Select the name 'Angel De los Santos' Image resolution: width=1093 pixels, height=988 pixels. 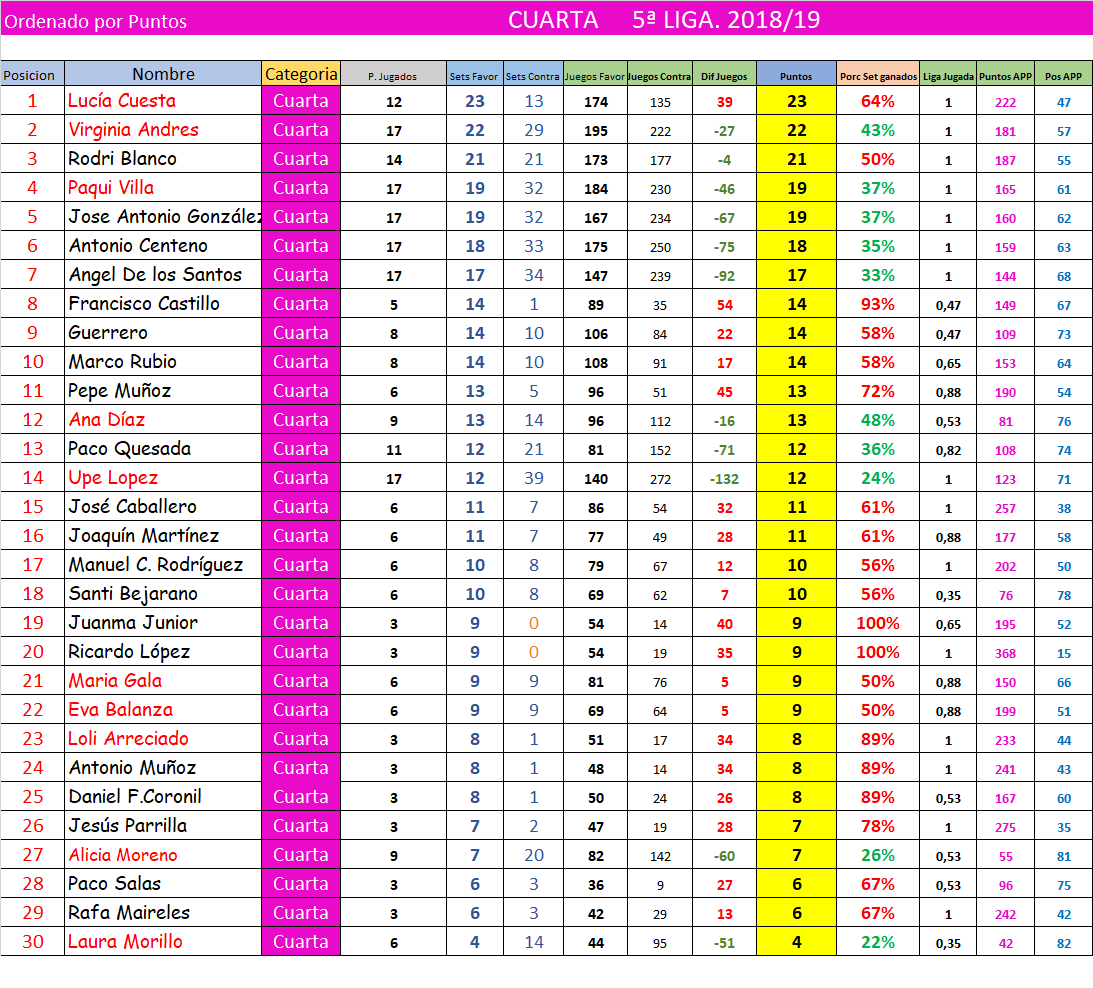click(x=155, y=275)
